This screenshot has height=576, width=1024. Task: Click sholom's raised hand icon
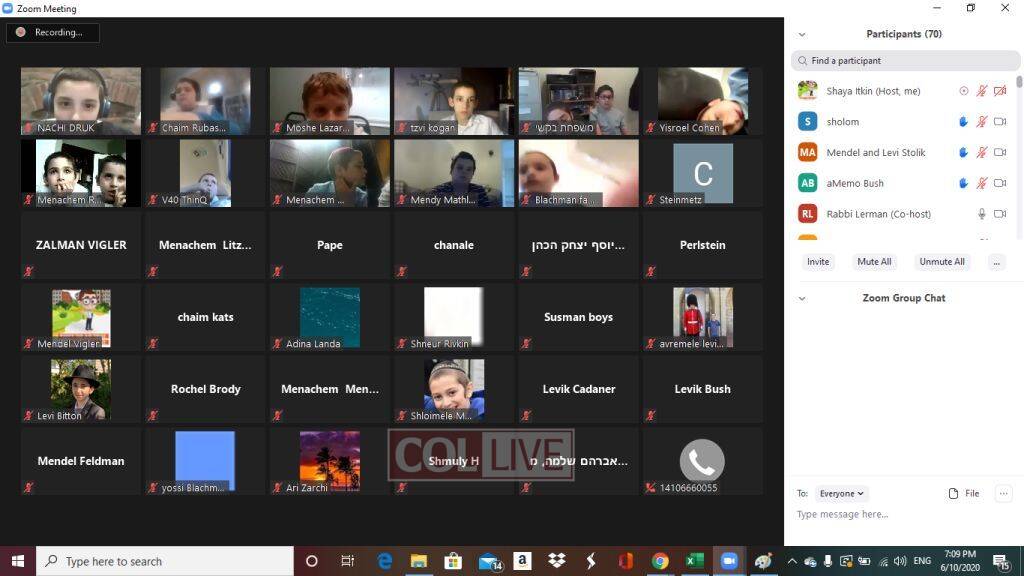coord(964,122)
